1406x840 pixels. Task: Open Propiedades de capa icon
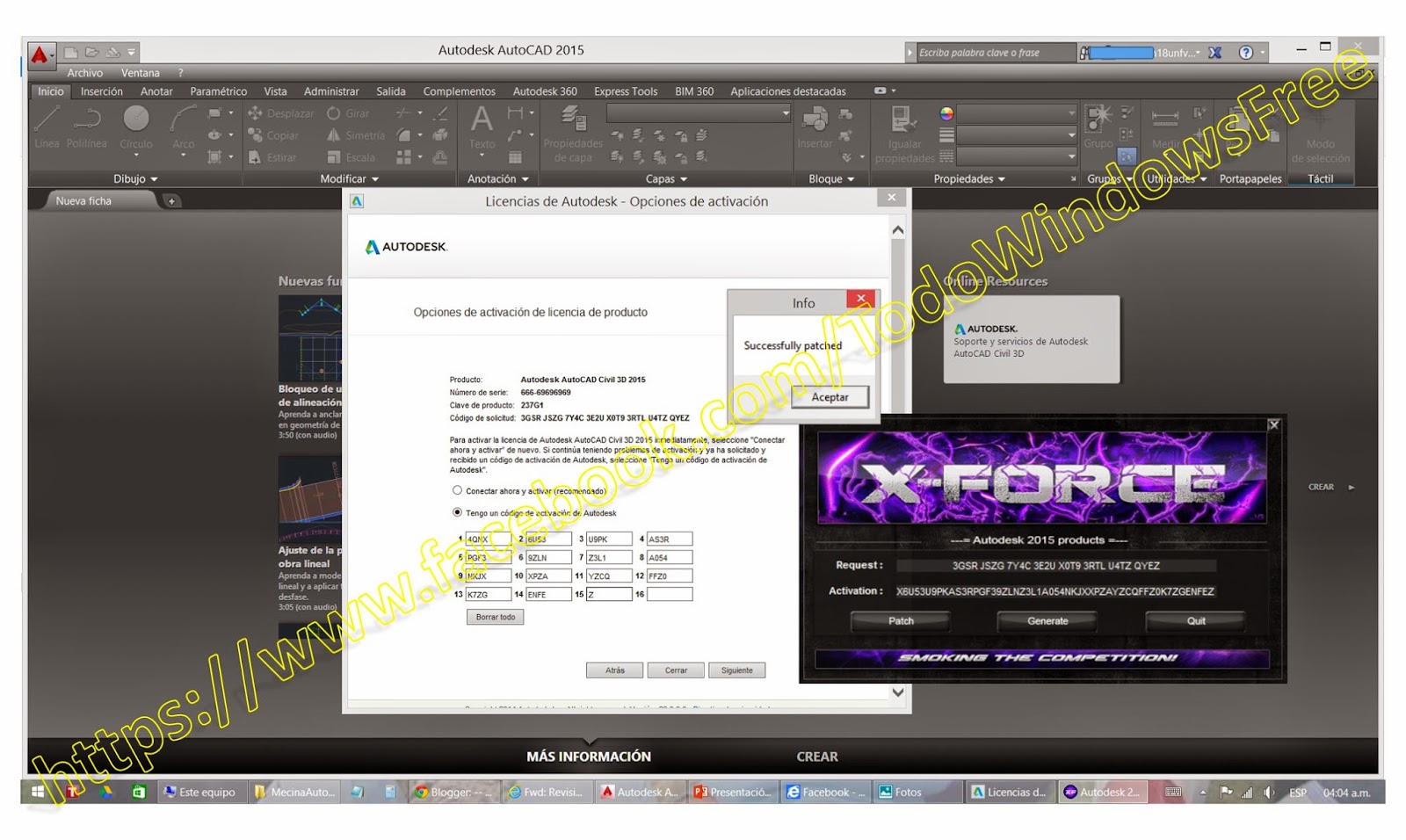[573, 134]
